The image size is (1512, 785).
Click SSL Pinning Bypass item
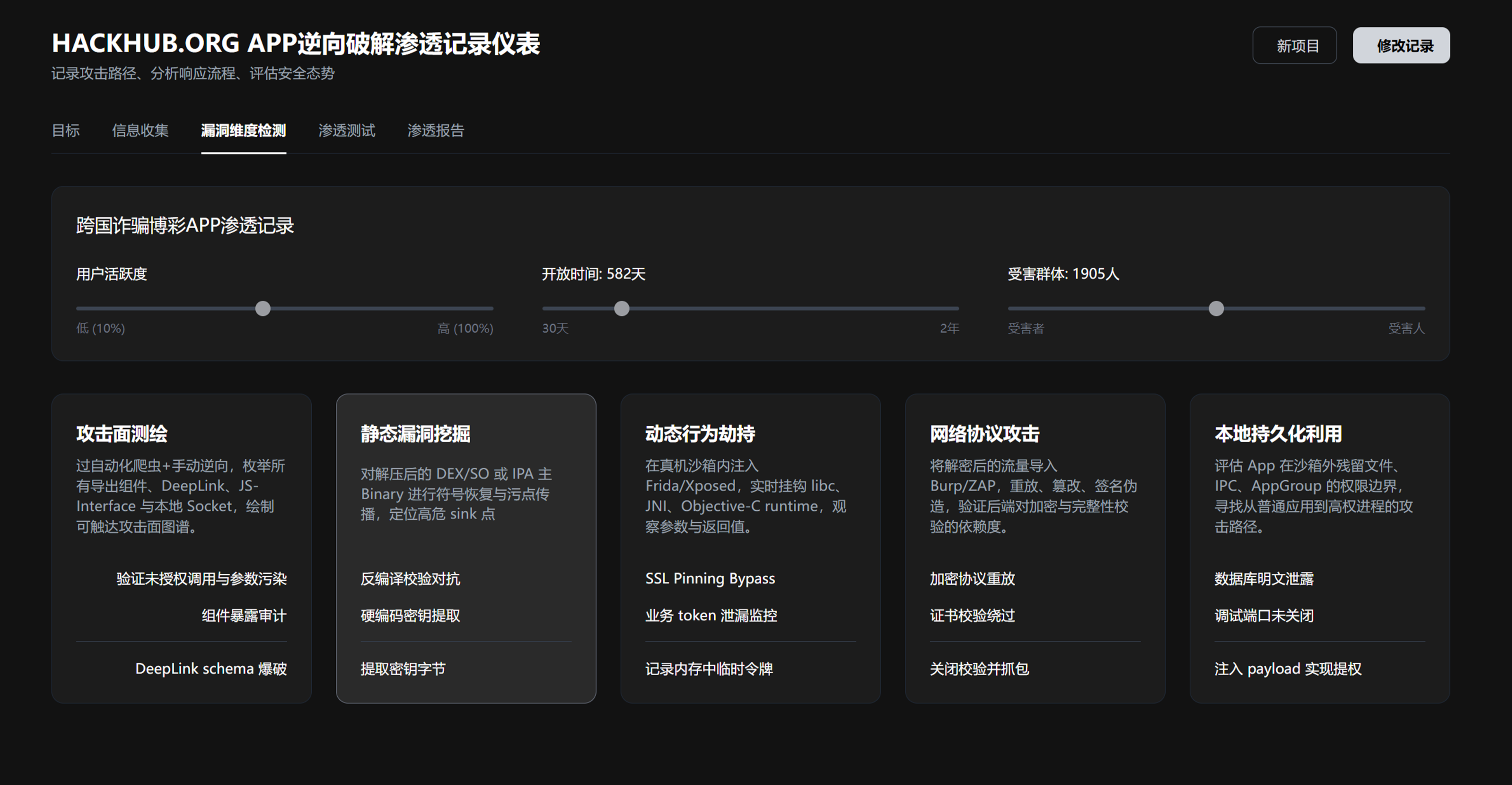(710, 579)
